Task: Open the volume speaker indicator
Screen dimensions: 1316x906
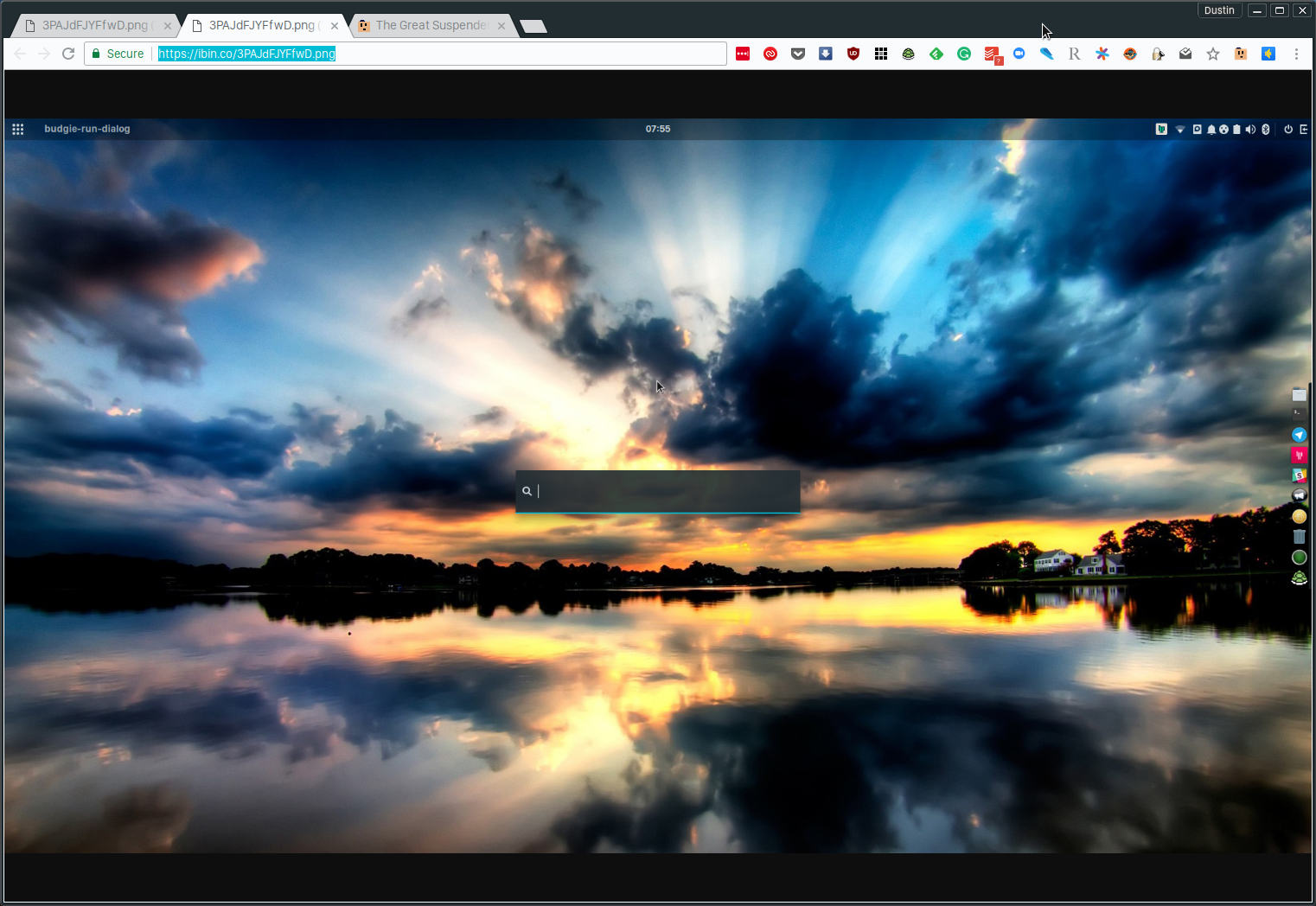Action: point(1250,129)
